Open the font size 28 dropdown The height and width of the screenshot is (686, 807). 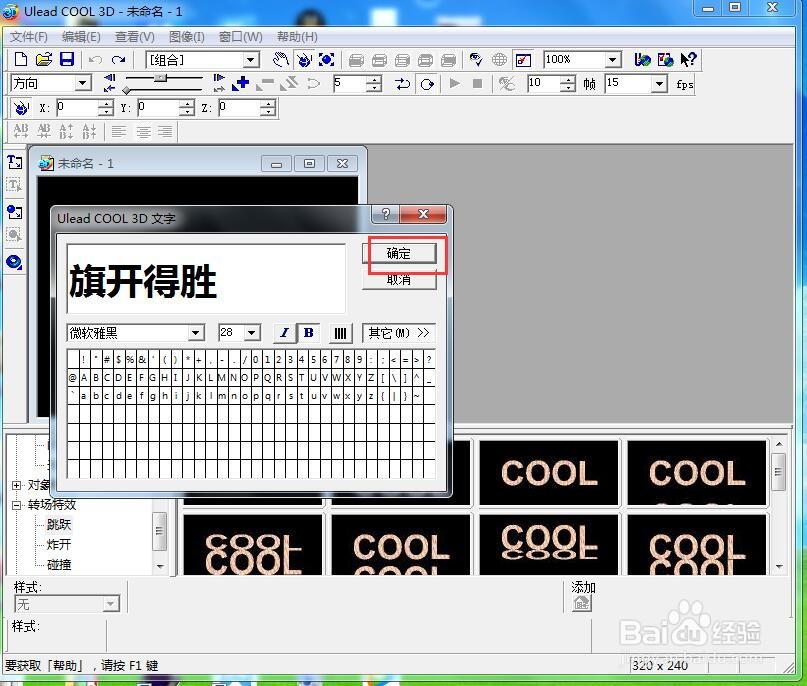252,333
